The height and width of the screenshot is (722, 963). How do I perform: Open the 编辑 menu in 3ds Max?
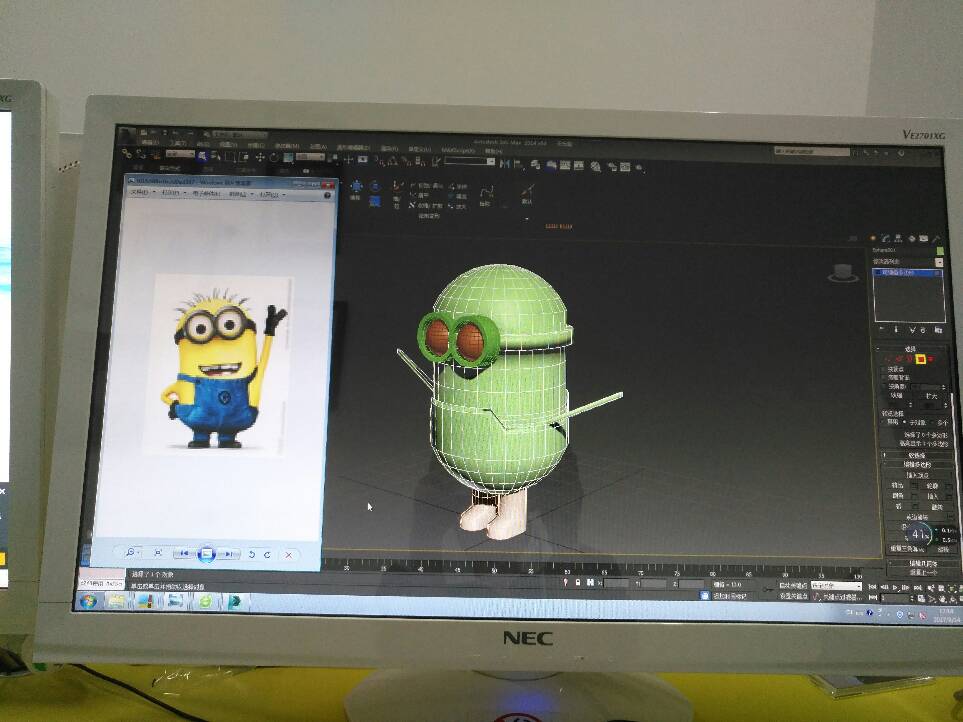(150, 142)
